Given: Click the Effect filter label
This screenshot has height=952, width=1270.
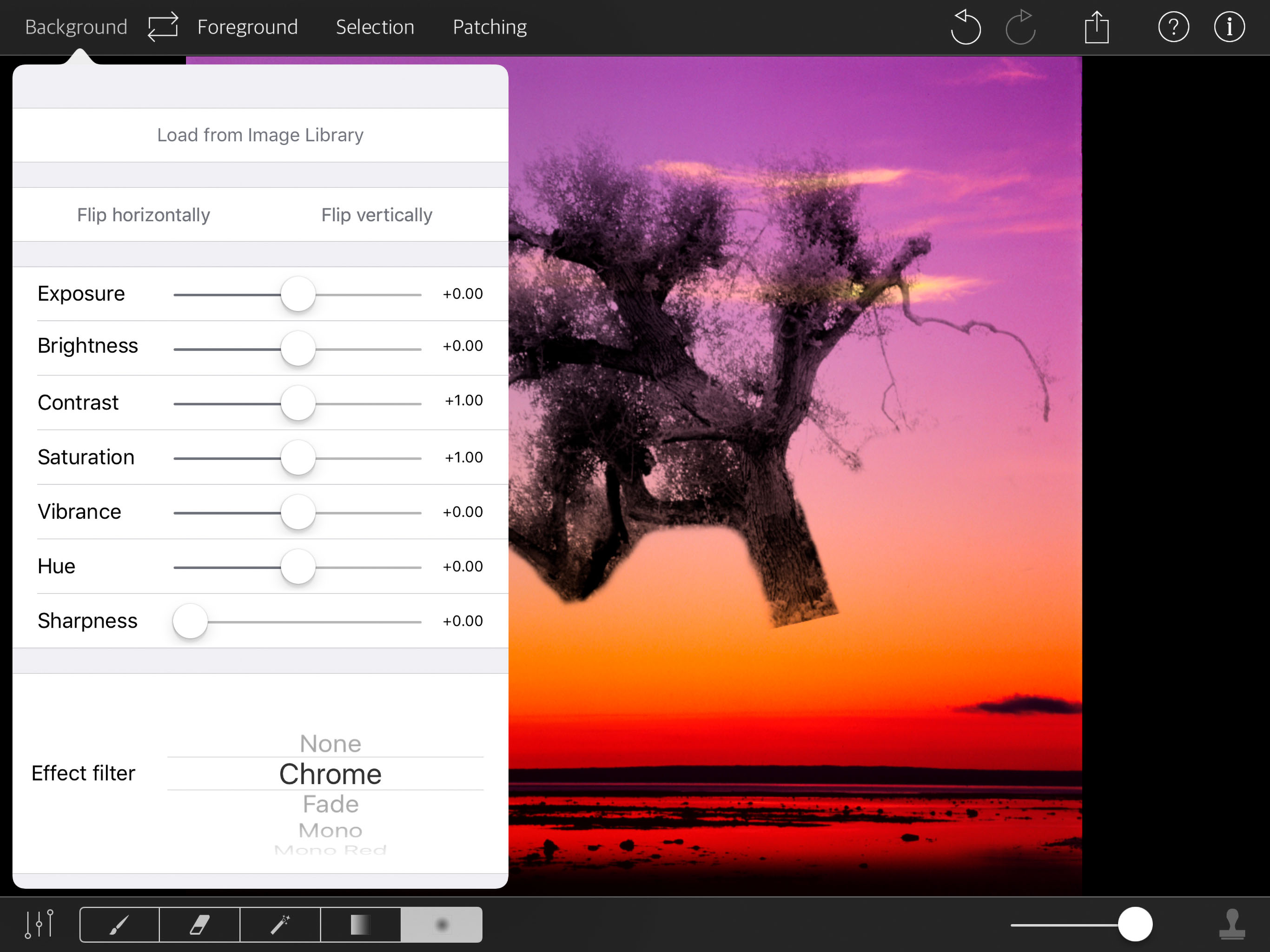Looking at the screenshot, I should pos(83,773).
